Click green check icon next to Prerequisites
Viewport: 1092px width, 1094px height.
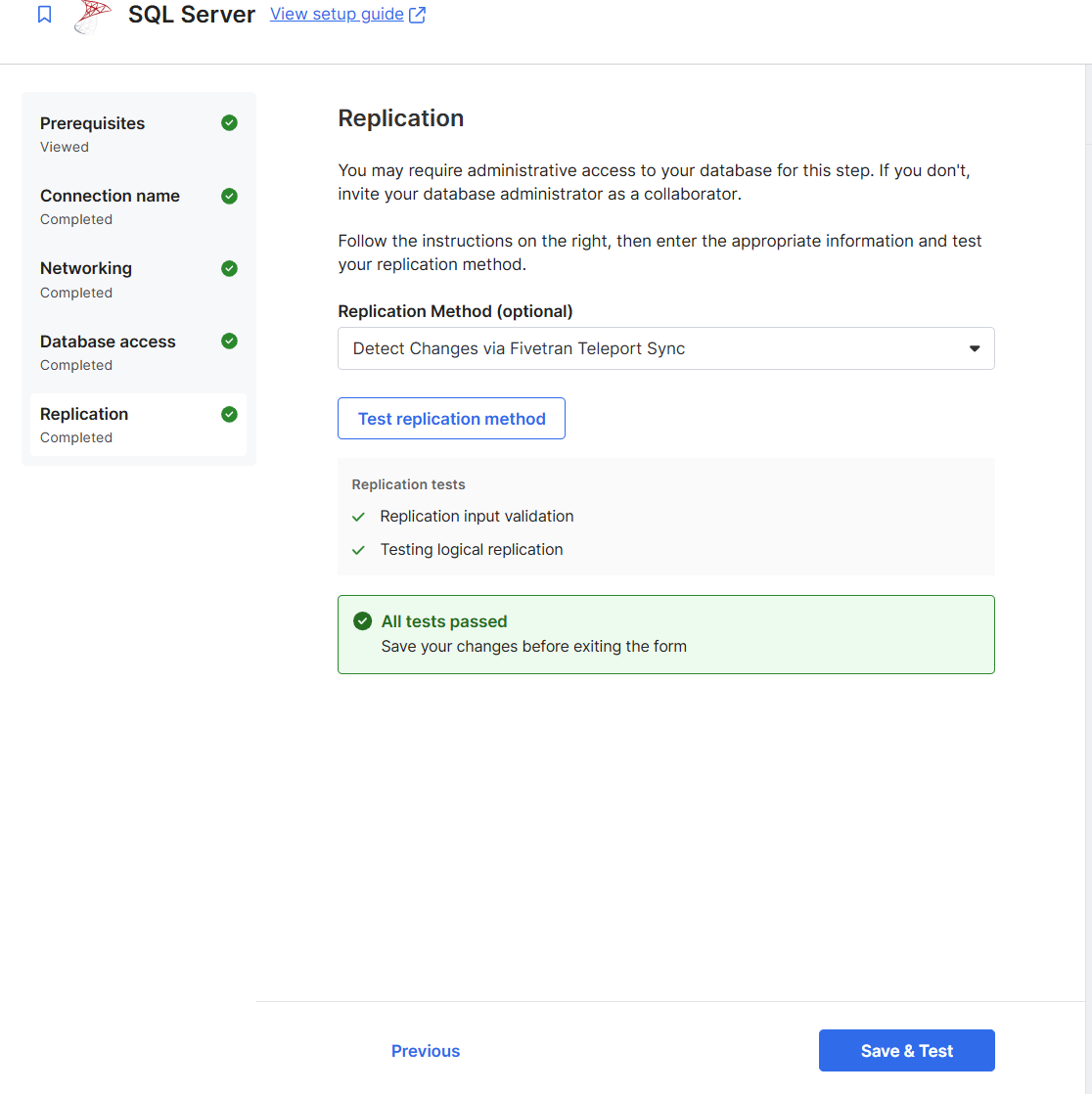point(229,122)
